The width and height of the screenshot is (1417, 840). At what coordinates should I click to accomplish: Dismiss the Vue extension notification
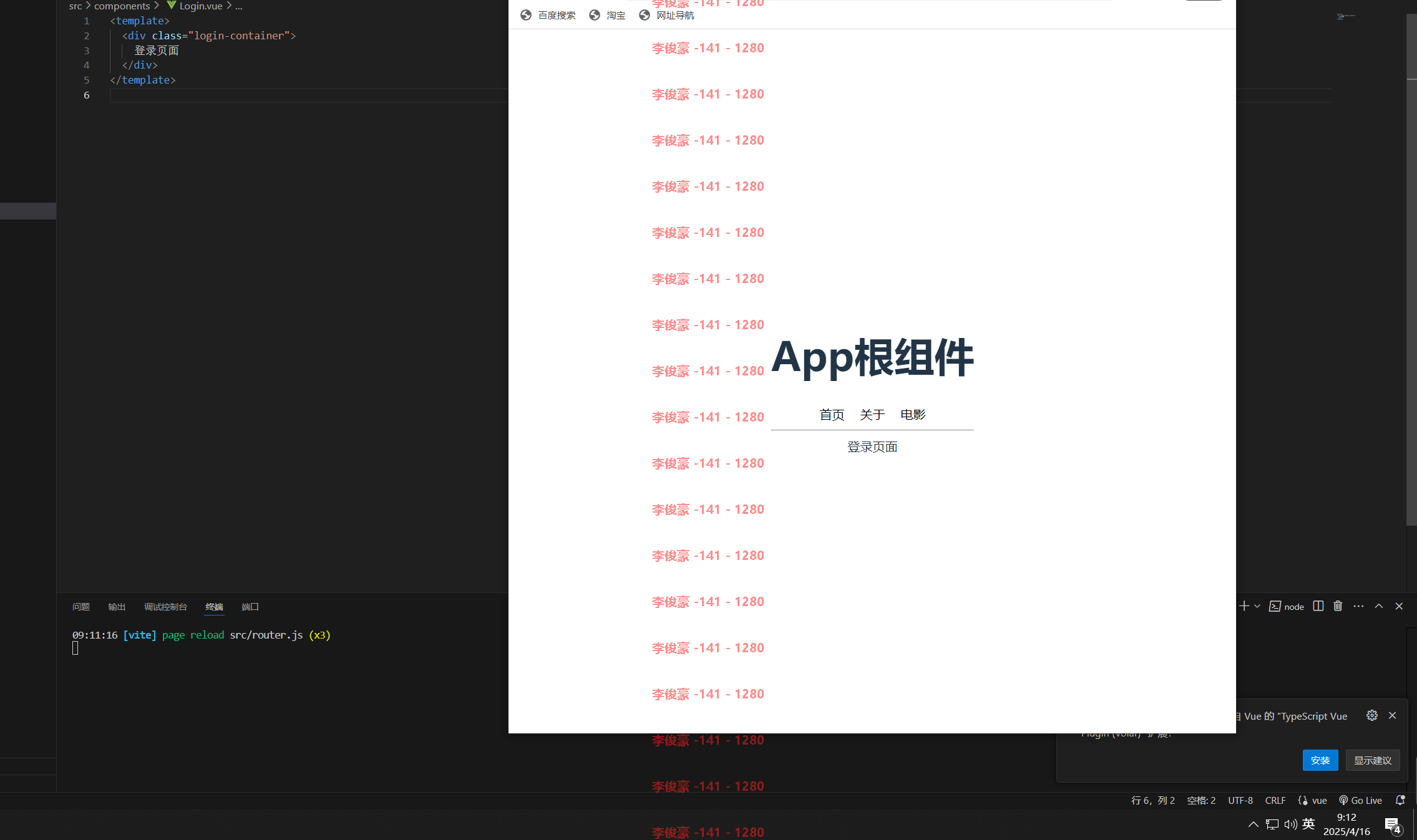click(x=1392, y=715)
